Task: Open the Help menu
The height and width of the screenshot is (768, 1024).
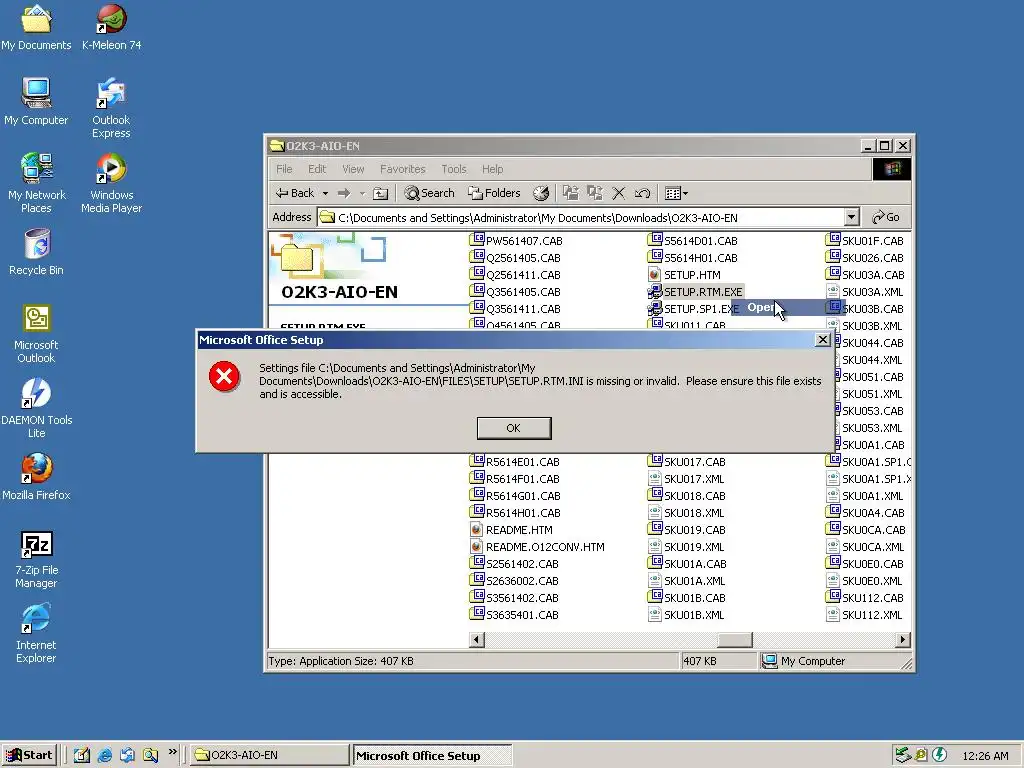Action: pos(492,169)
